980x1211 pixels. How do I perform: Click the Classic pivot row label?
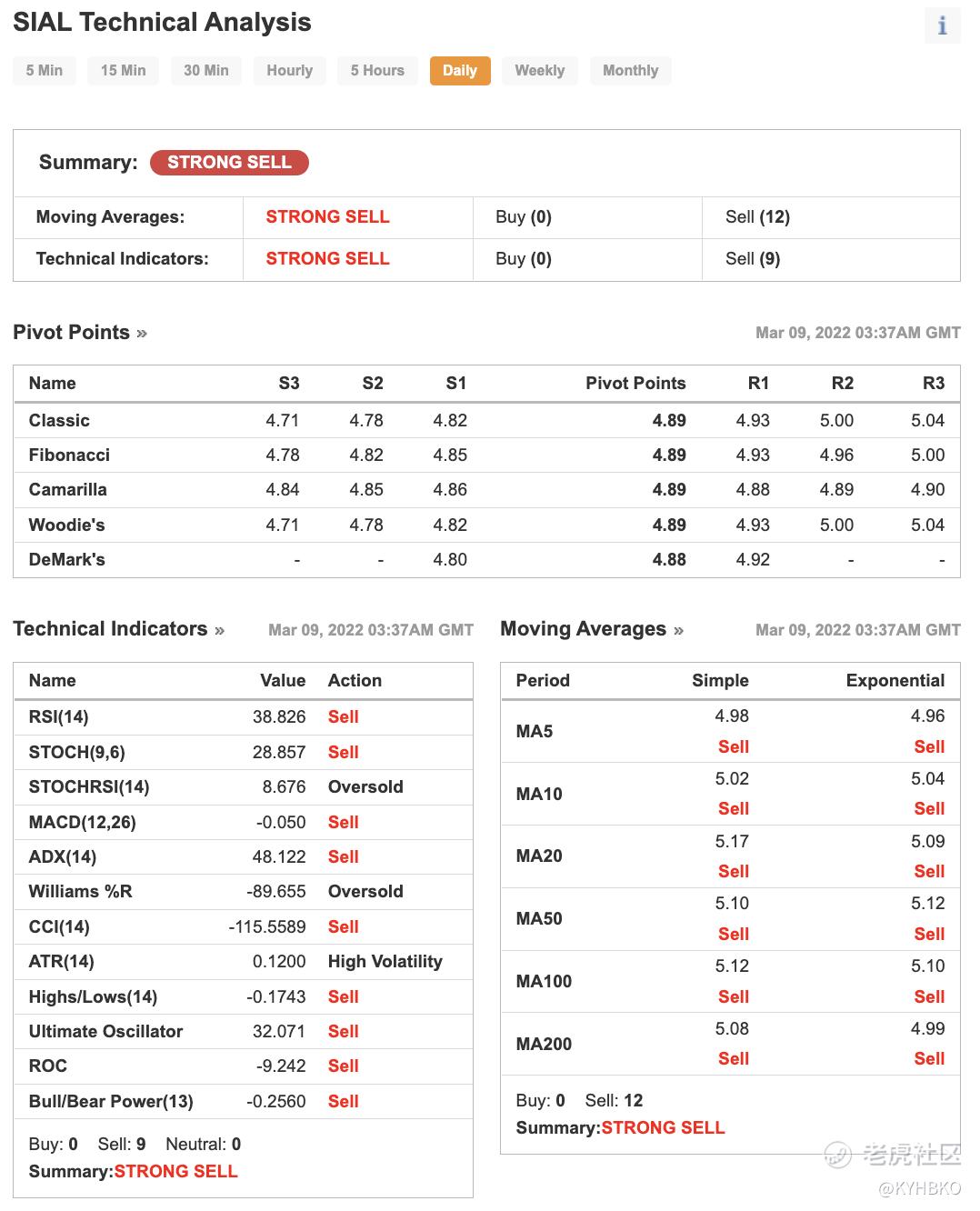59,421
